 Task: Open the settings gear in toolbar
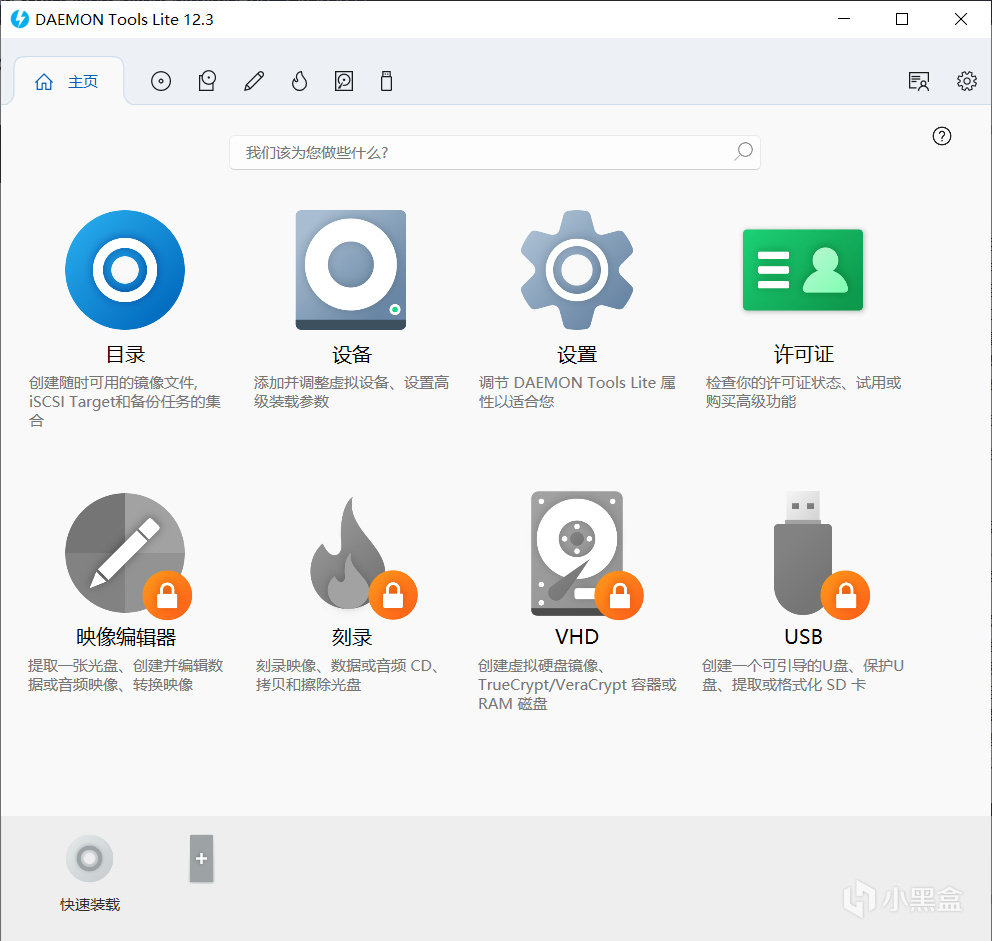point(966,81)
